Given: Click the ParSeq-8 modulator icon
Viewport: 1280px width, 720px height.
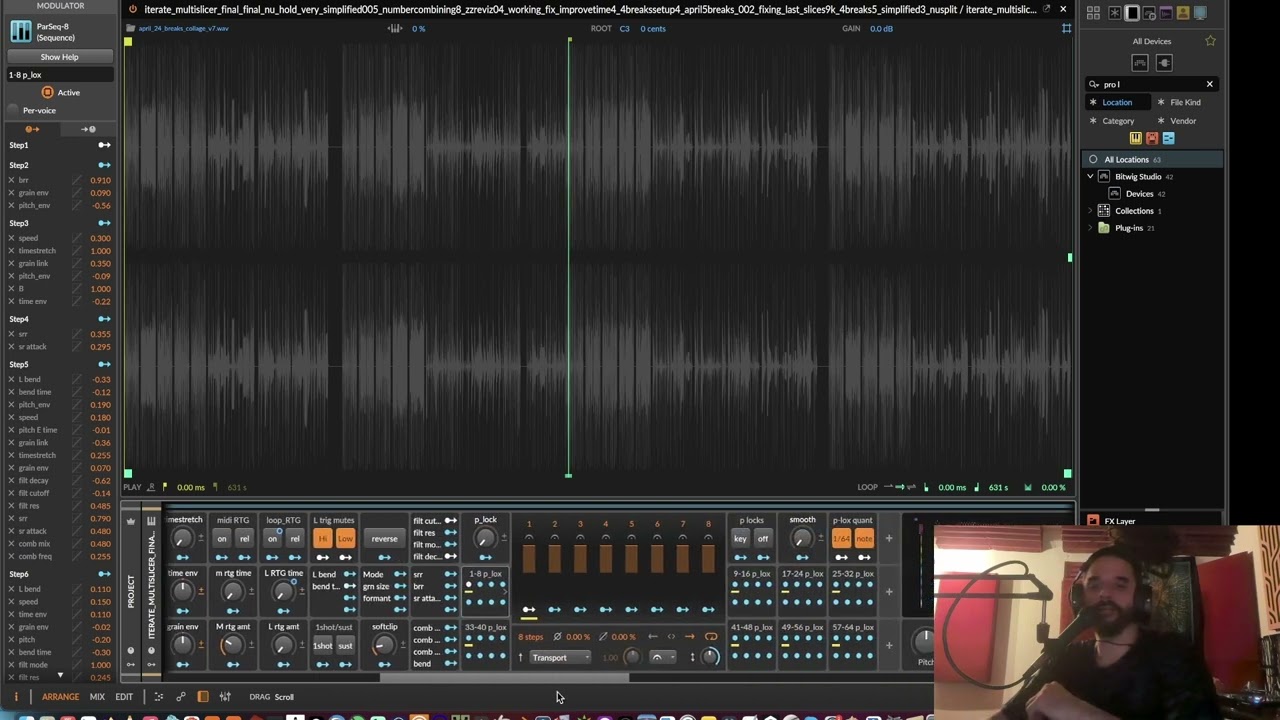Looking at the screenshot, I should [20, 31].
